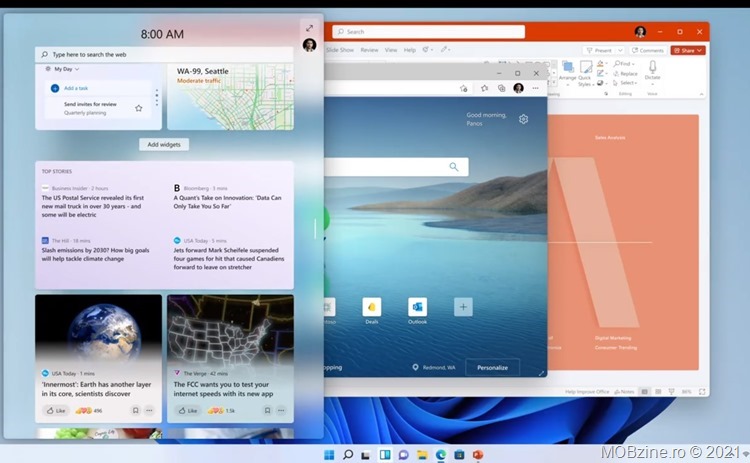This screenshot has width=750, height=463.
Task: Open the Start menu on the taskbar
Action: point(330,454)
